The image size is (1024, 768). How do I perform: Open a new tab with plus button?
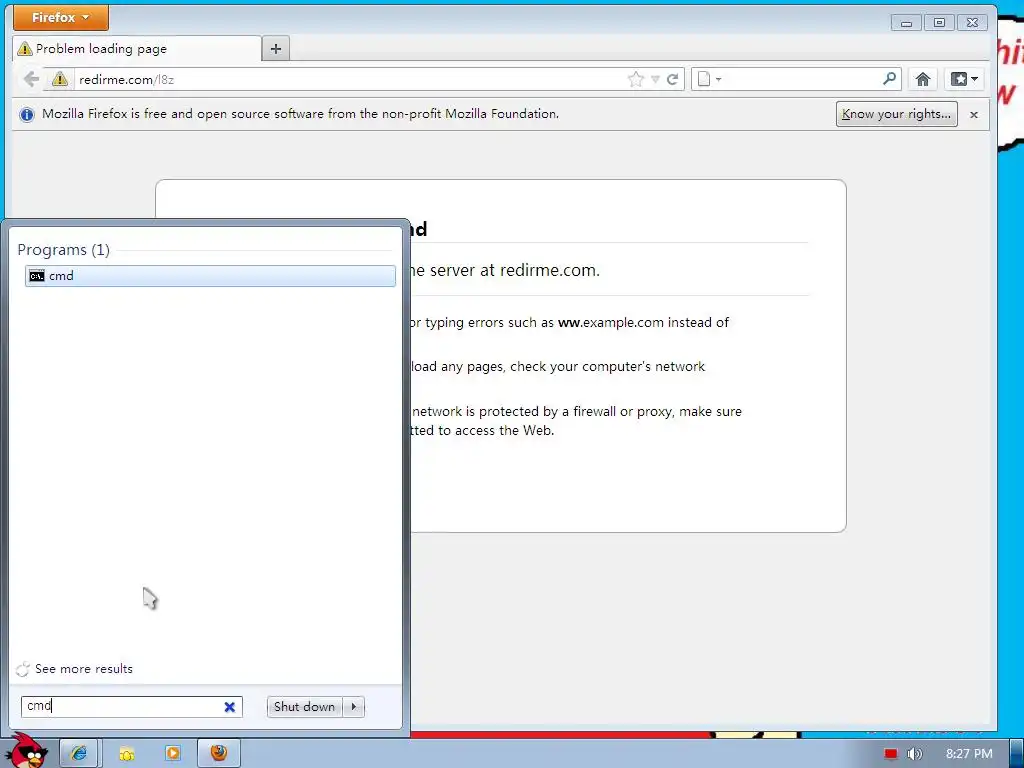click(276, 48)
